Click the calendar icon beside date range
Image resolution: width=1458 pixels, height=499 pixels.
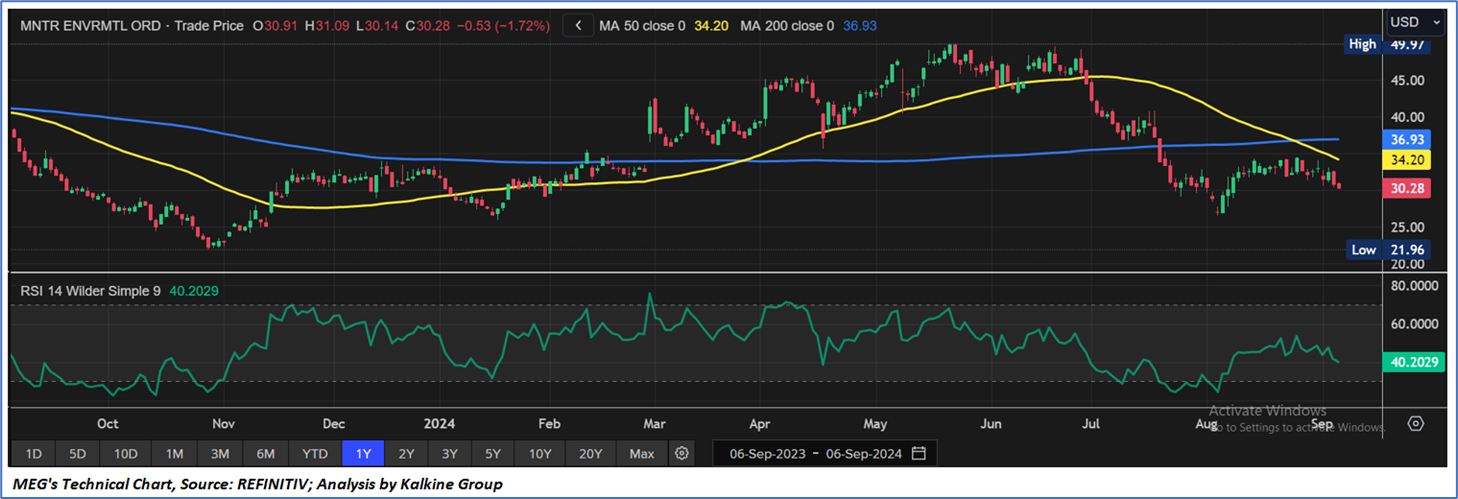[919, 453]
